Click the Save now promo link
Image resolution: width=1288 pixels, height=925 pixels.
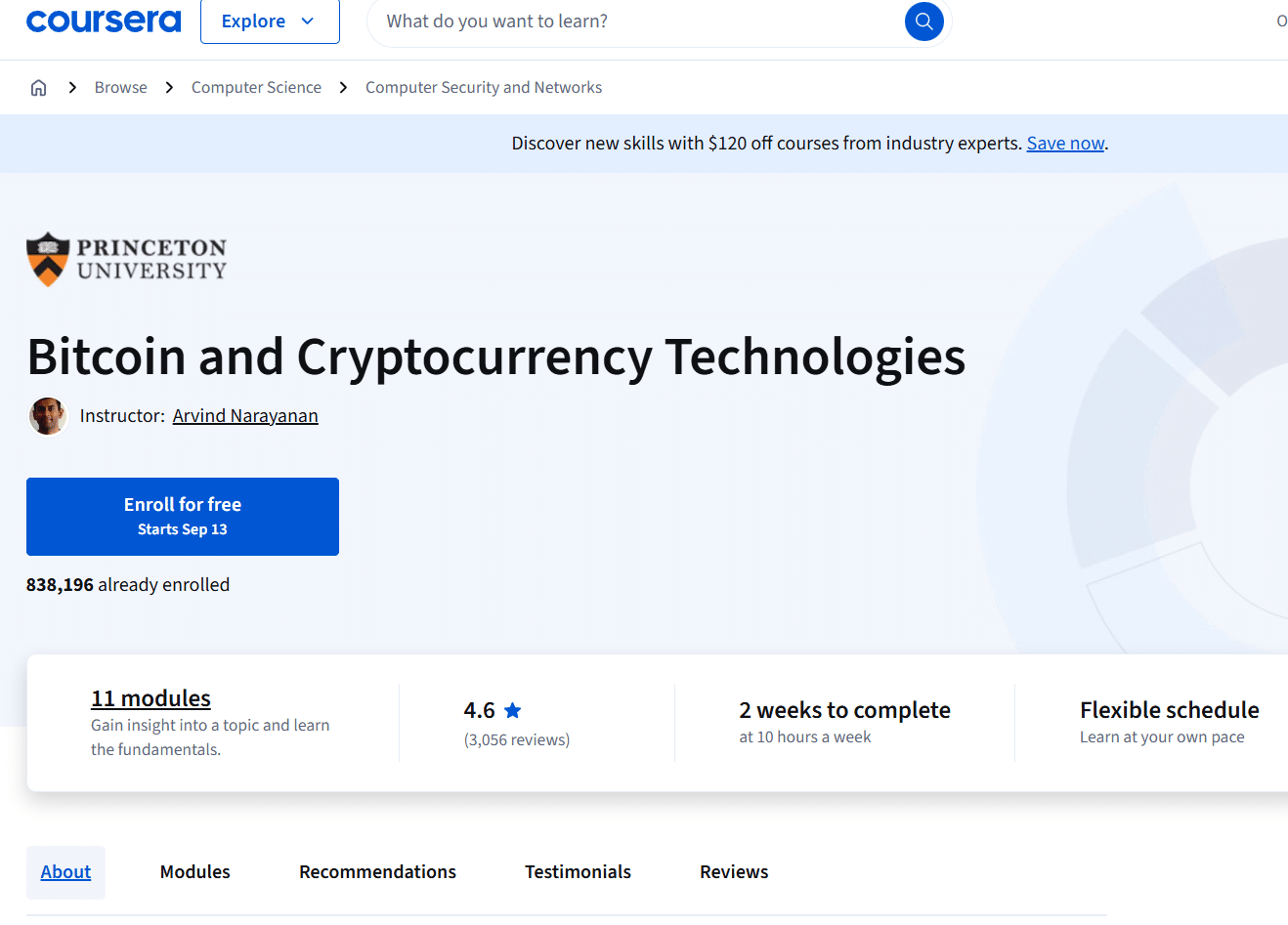[x=1065, y=144]
